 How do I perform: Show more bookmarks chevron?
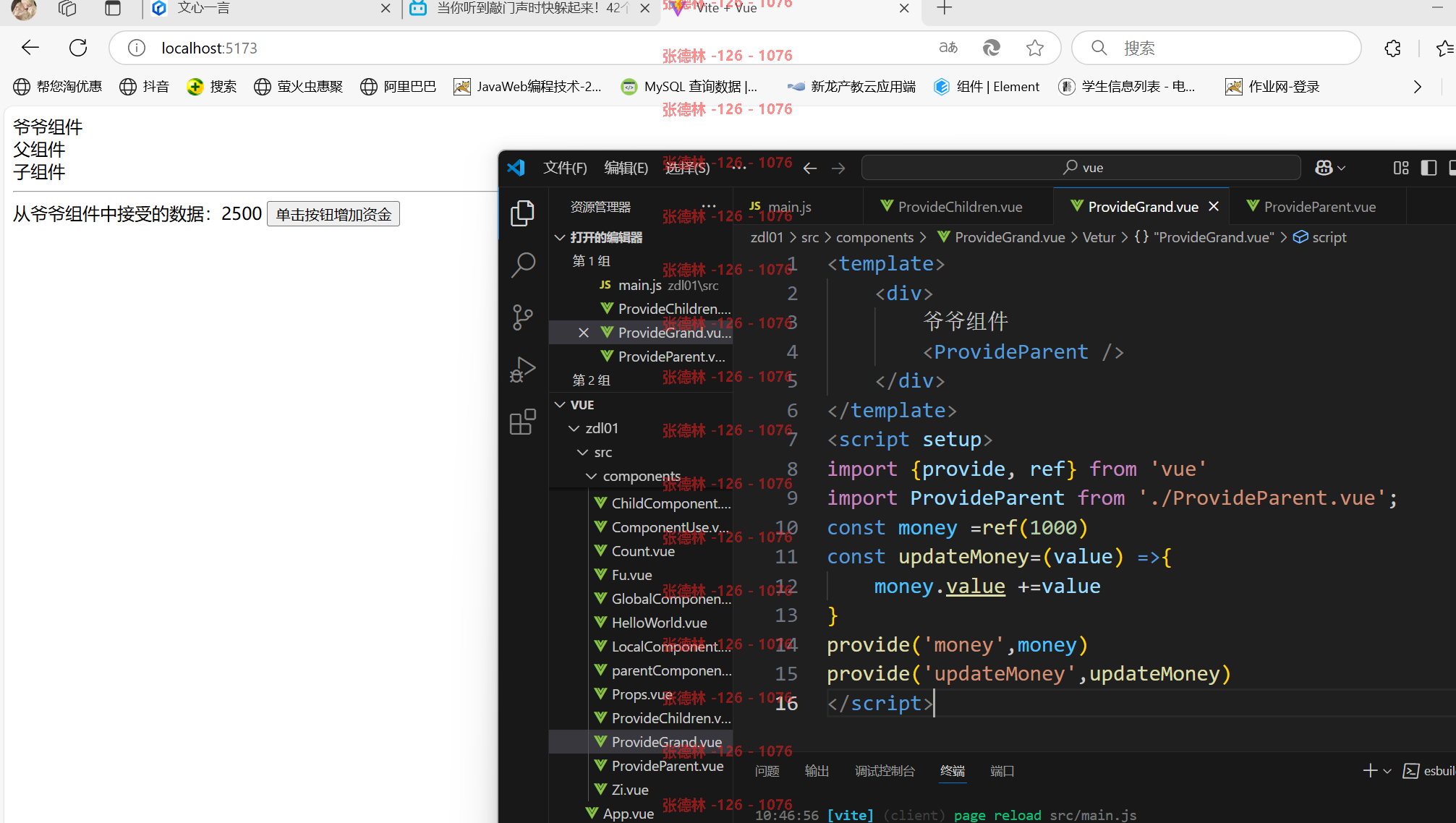(x=1418, y=87)
